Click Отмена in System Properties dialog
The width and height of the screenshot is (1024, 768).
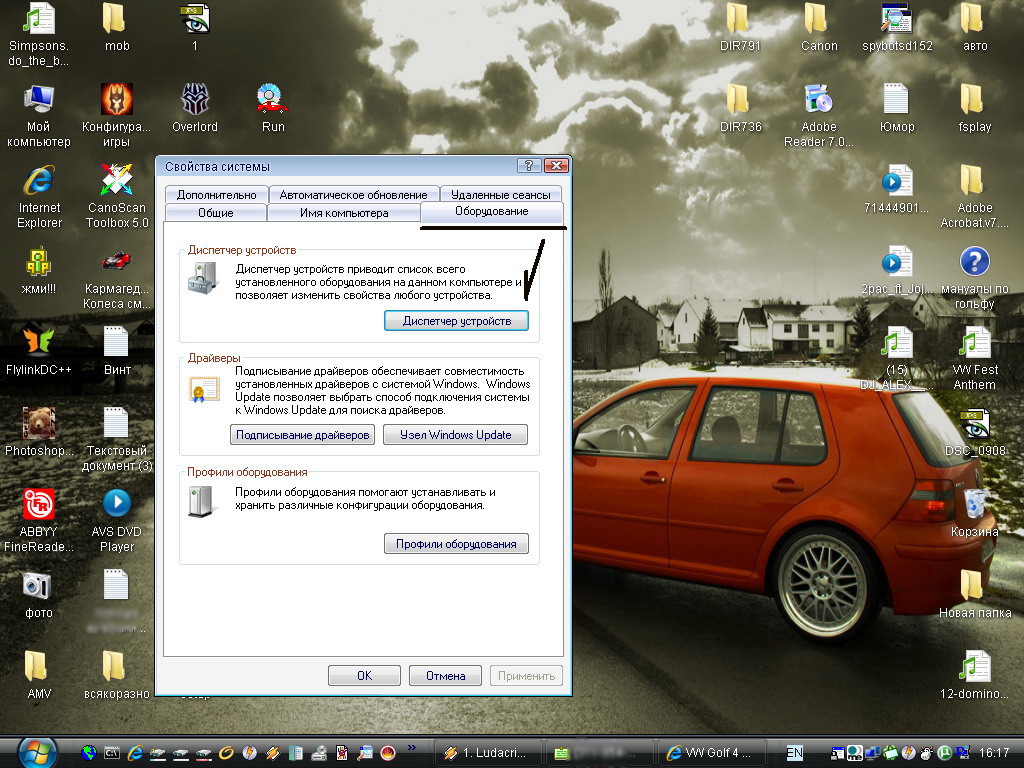445,676
